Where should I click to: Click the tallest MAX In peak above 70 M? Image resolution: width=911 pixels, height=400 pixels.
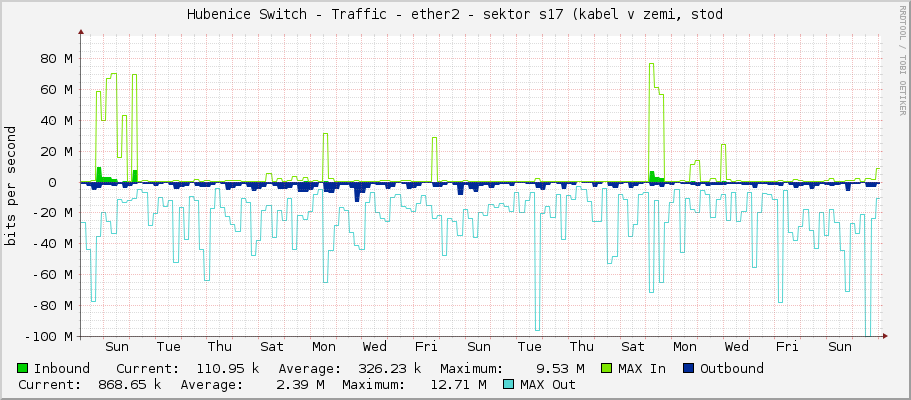point(651,64)
